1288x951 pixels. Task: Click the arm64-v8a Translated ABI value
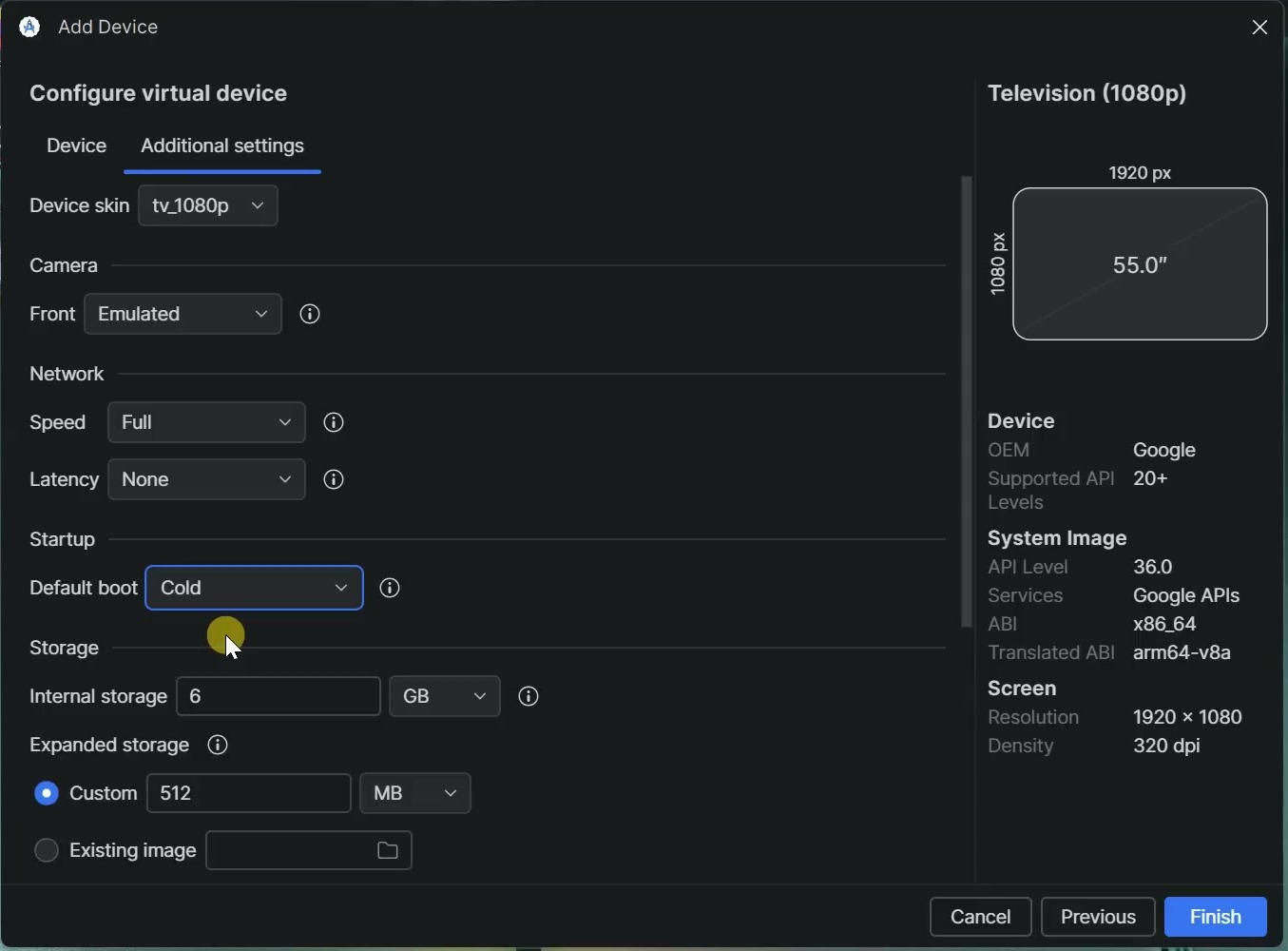pos(1183,653)
